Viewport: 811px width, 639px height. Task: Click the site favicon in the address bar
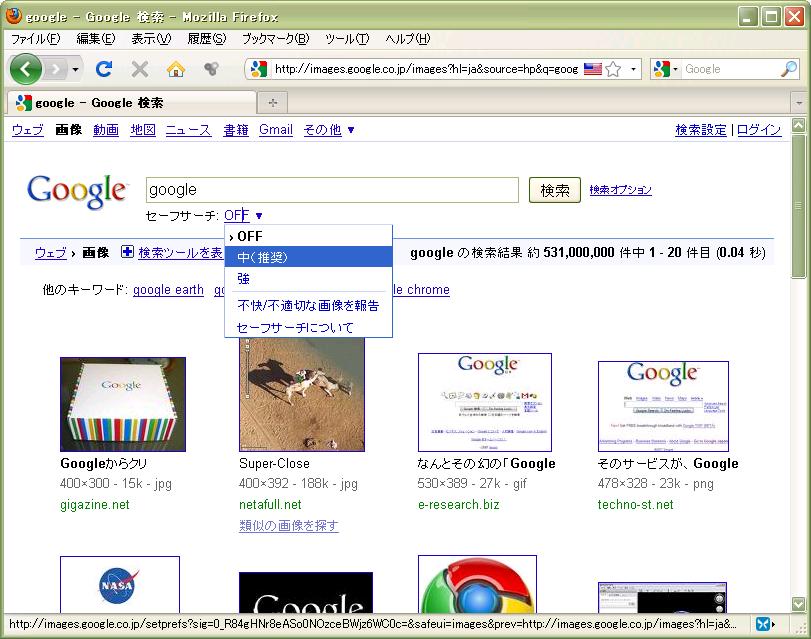tap(259, 69)
